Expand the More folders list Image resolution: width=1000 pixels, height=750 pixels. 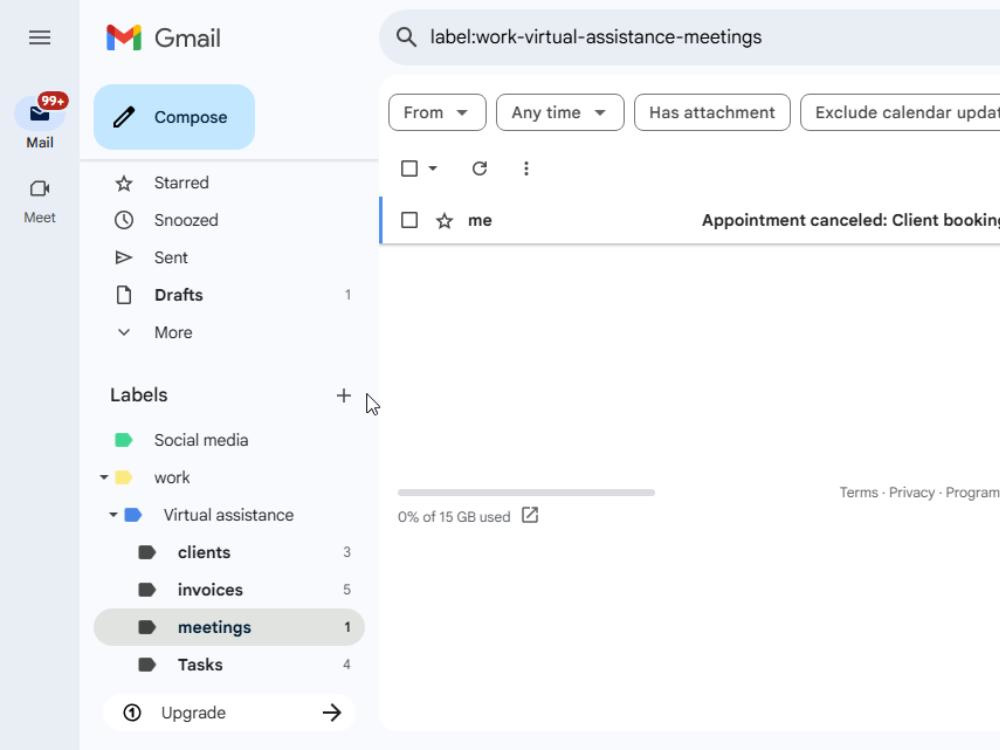tap(230, 333)
